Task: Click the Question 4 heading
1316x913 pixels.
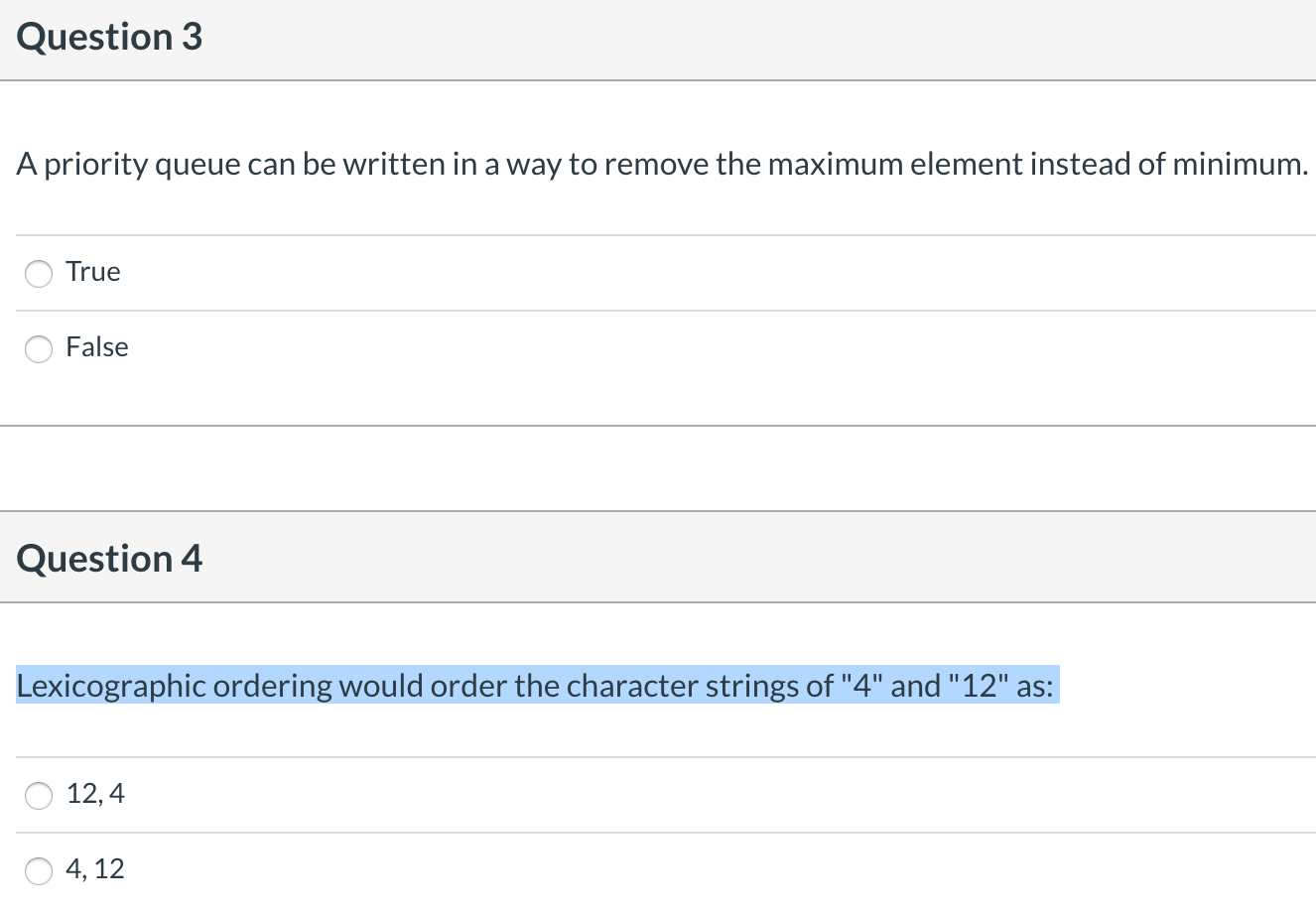Action: tap(109, 559)
